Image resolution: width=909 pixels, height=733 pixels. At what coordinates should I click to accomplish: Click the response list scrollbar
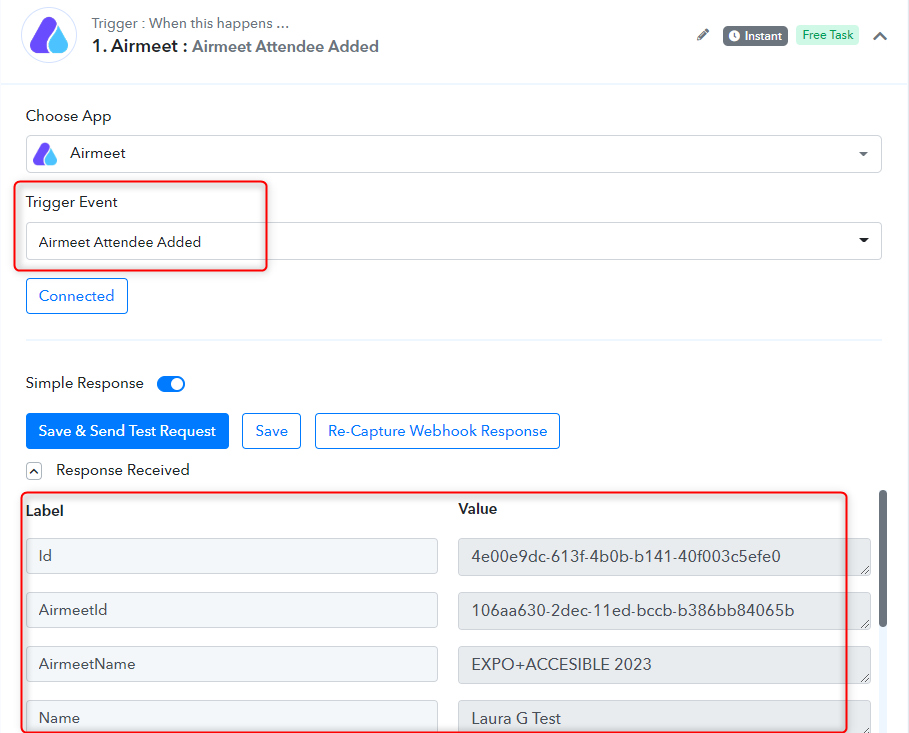coord(883,558)
